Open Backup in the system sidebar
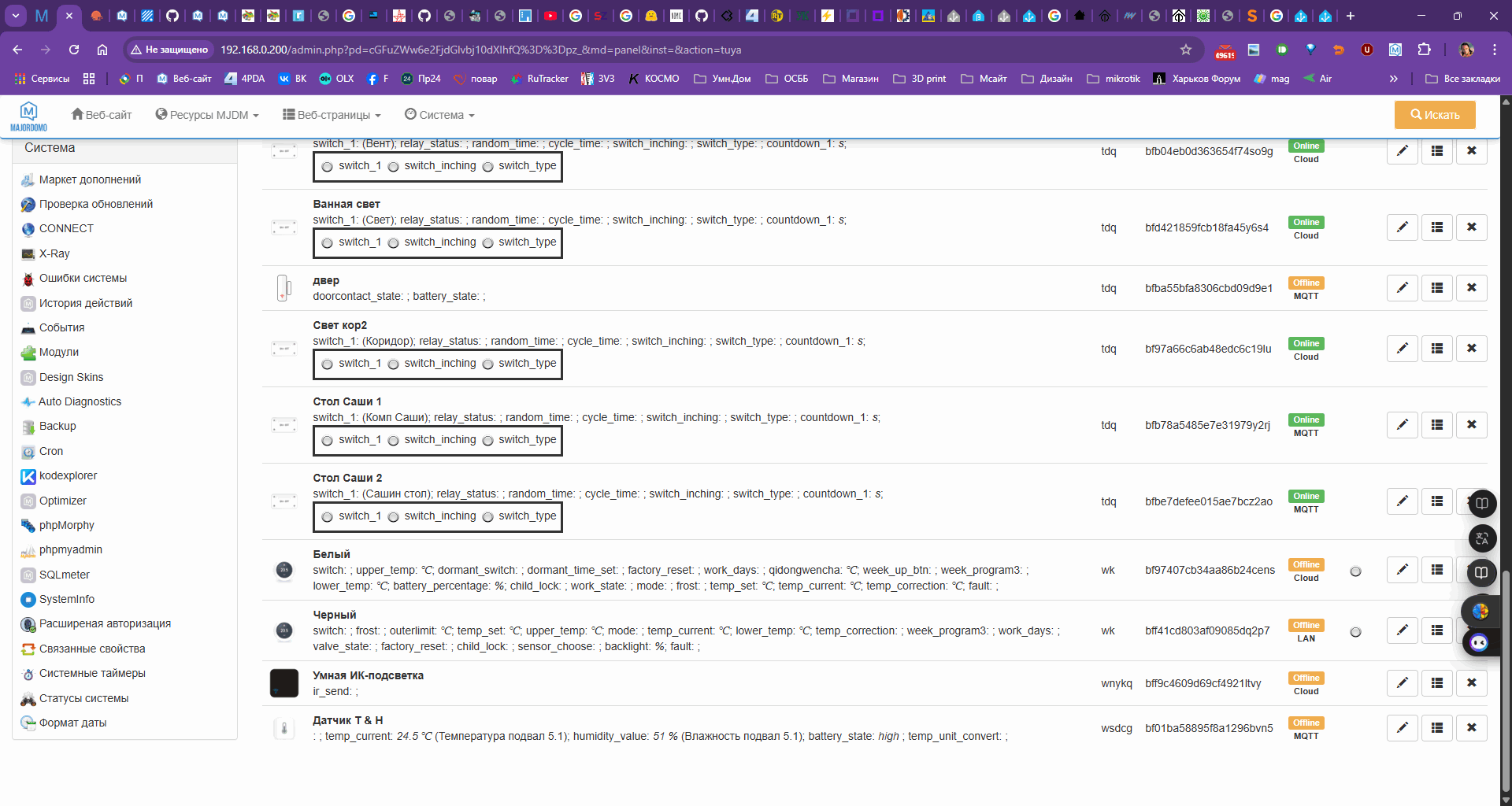Viewport: 1512px width, 806px height. coord(57,426)
